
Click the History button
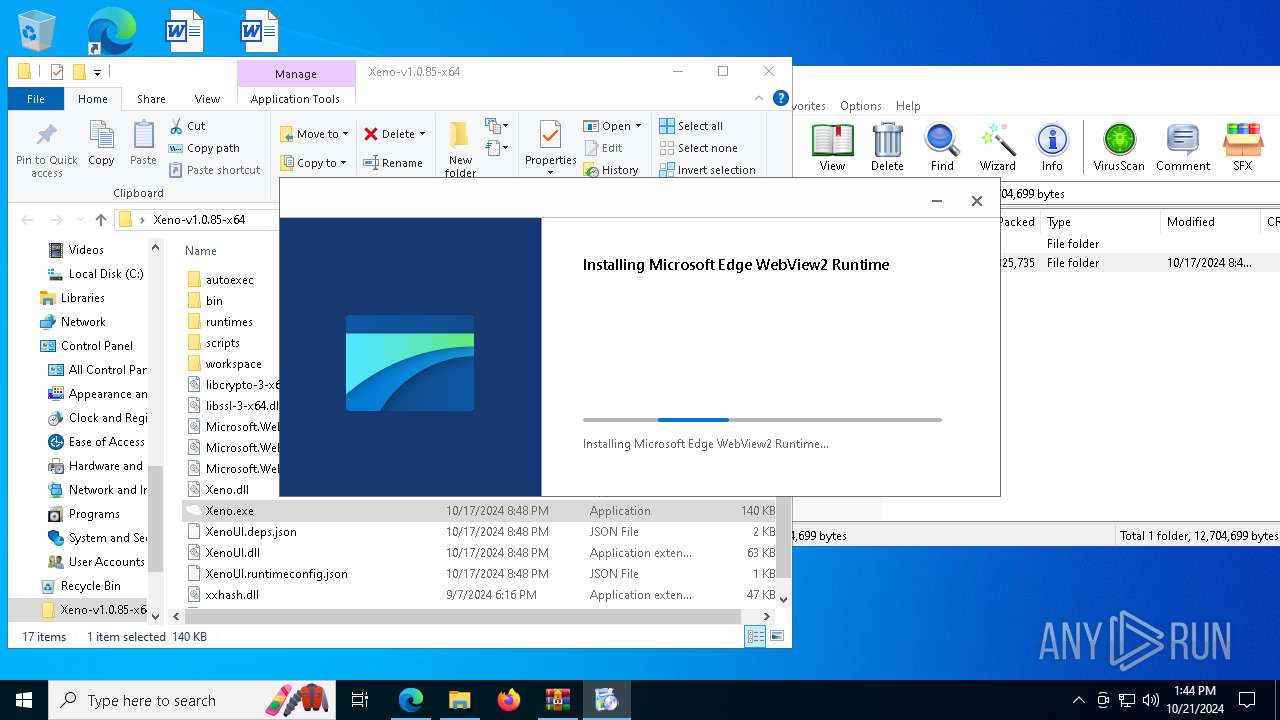(x=611, y=170)
